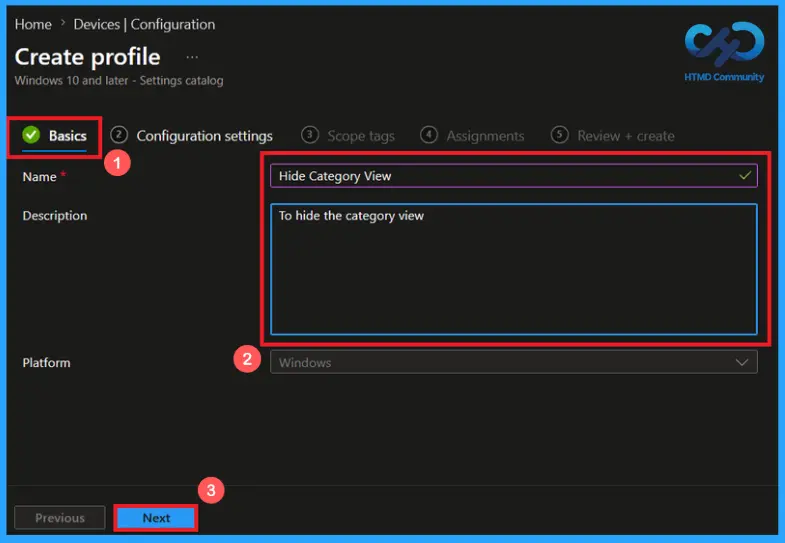Screen dimensions: 785x543
Task: Click the green checkmark on Basics step
Action: (x=31, y=135)
